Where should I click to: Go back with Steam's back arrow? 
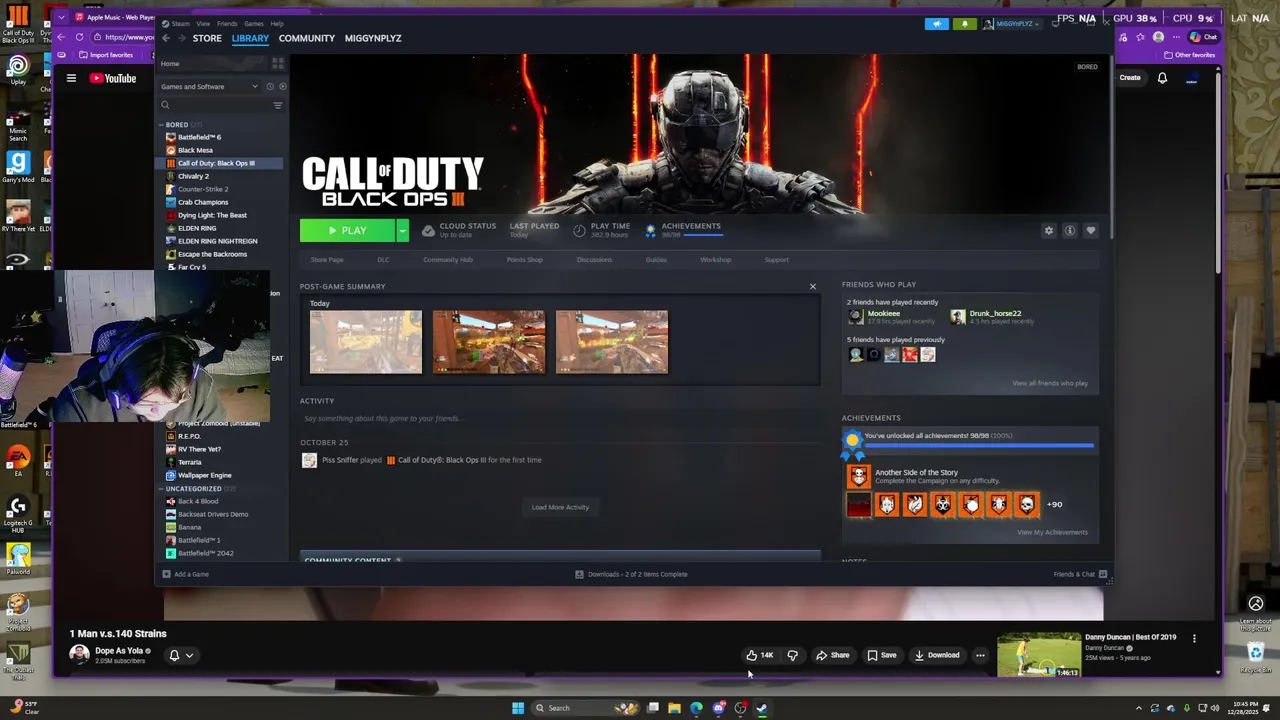click(166, 38)
